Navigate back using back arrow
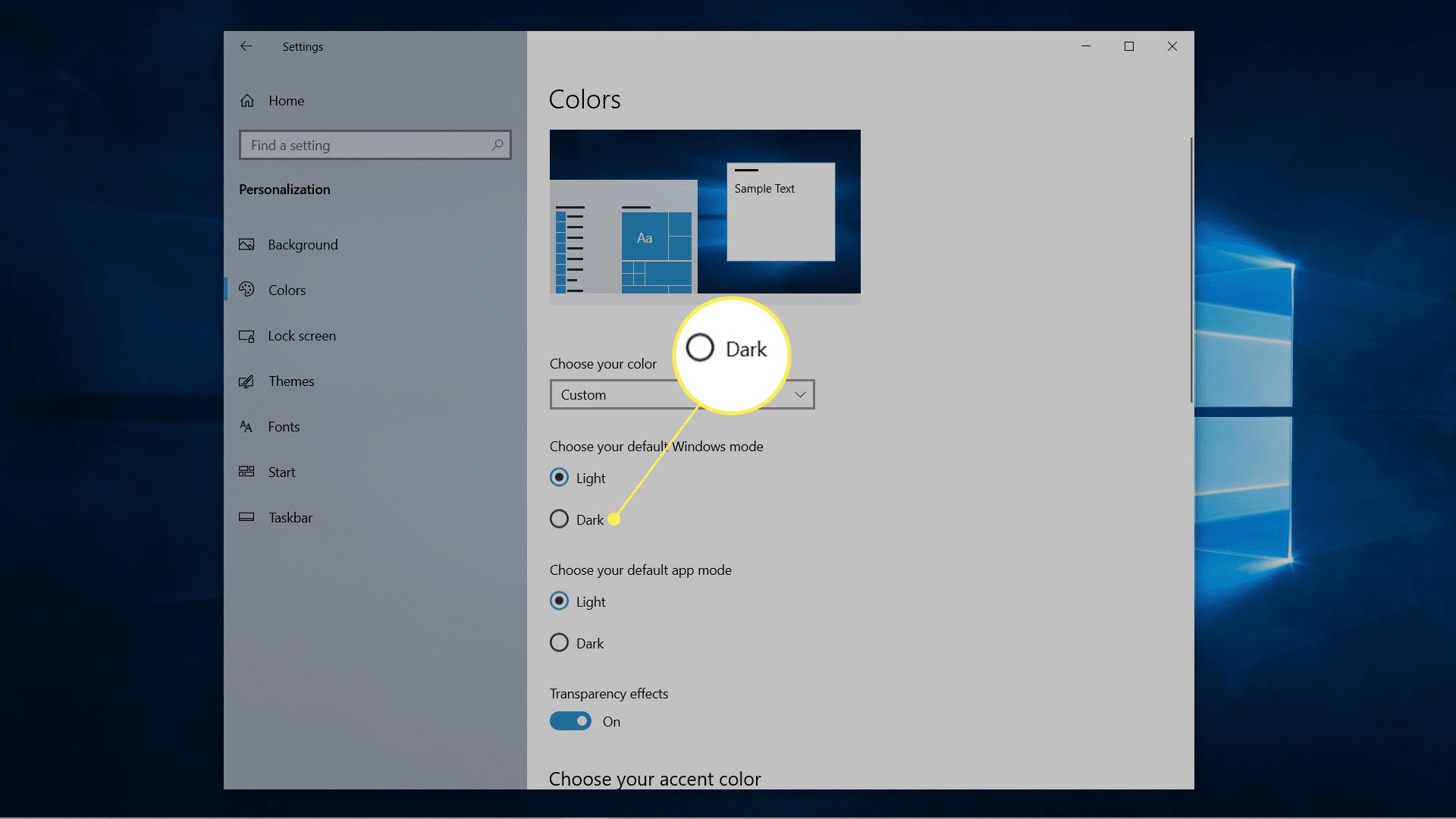The width and height of the screenshot is (1456, 819). point(246,46)
